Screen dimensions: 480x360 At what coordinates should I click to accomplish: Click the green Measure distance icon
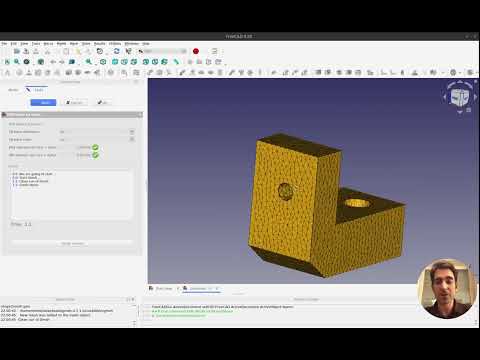pyautogui.click(x=176, y=62)
